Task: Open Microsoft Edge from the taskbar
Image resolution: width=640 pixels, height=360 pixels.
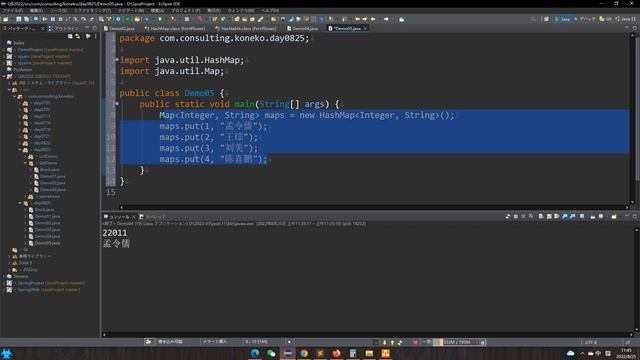Action: [255, 353]
